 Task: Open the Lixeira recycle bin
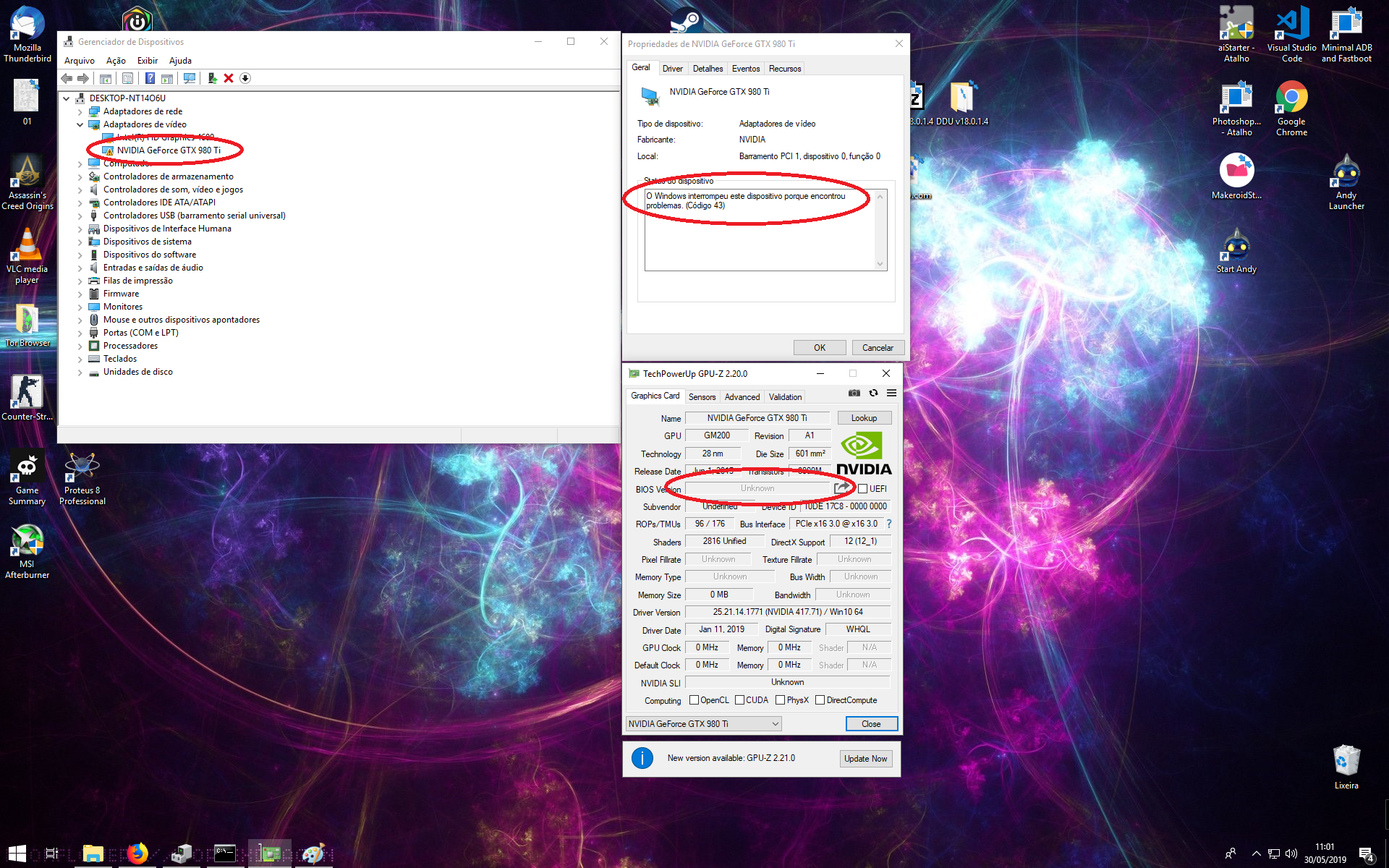1346,767
